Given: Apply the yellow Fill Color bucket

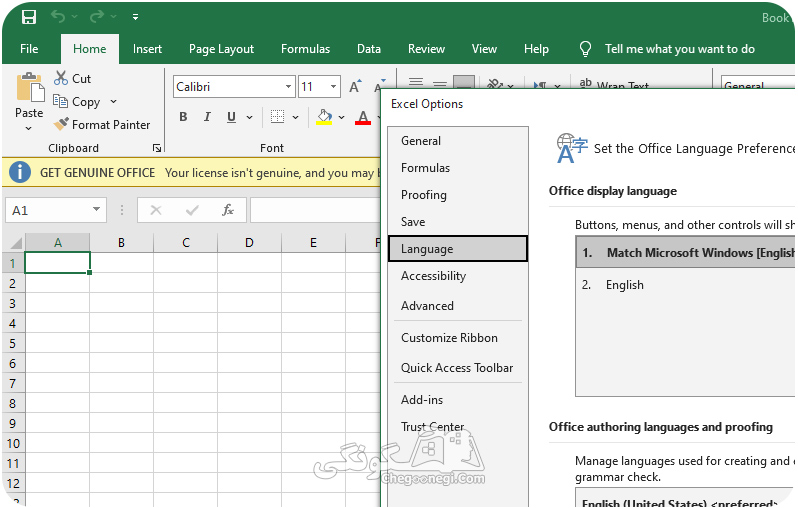Looking at the screenshot, I should point(324,117).
